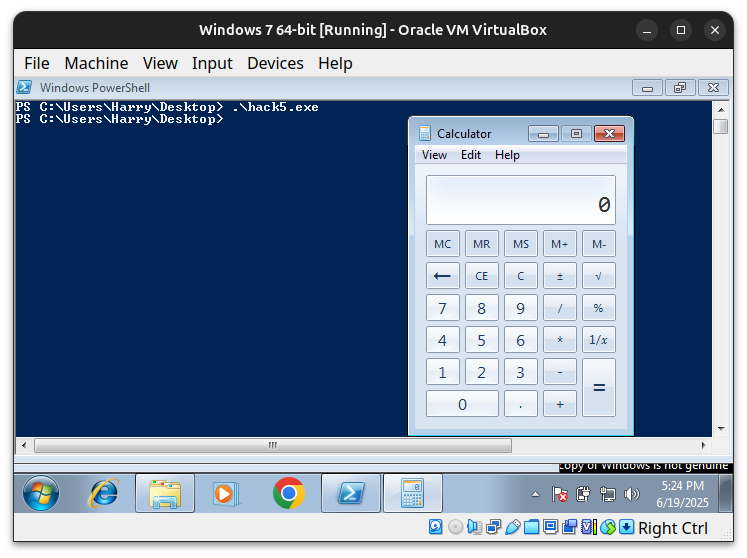747x558 pixels.
Task: Click the decimal point button
Action: (521, 404)
